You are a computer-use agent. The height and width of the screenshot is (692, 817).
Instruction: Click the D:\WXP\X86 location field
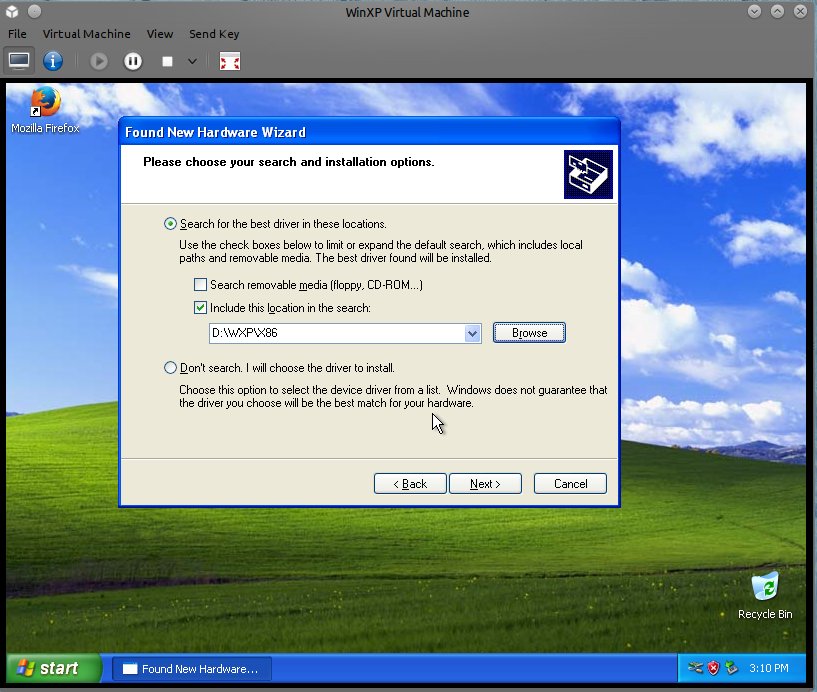[337, 333]
